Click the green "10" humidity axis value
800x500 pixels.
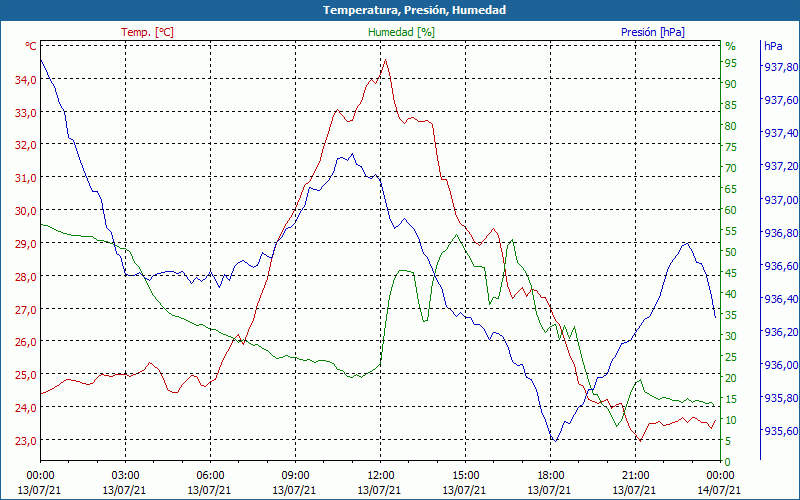pyautogui.click(x=731, y=420)
